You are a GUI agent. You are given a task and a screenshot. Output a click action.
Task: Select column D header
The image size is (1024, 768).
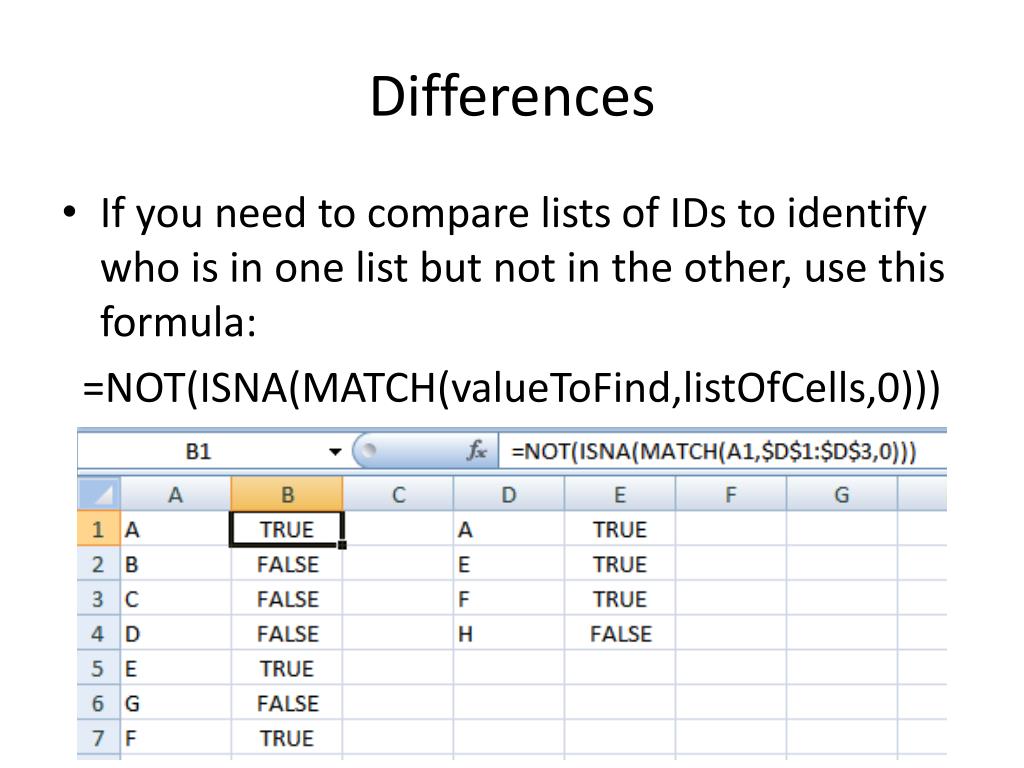[x=509, y=494]
